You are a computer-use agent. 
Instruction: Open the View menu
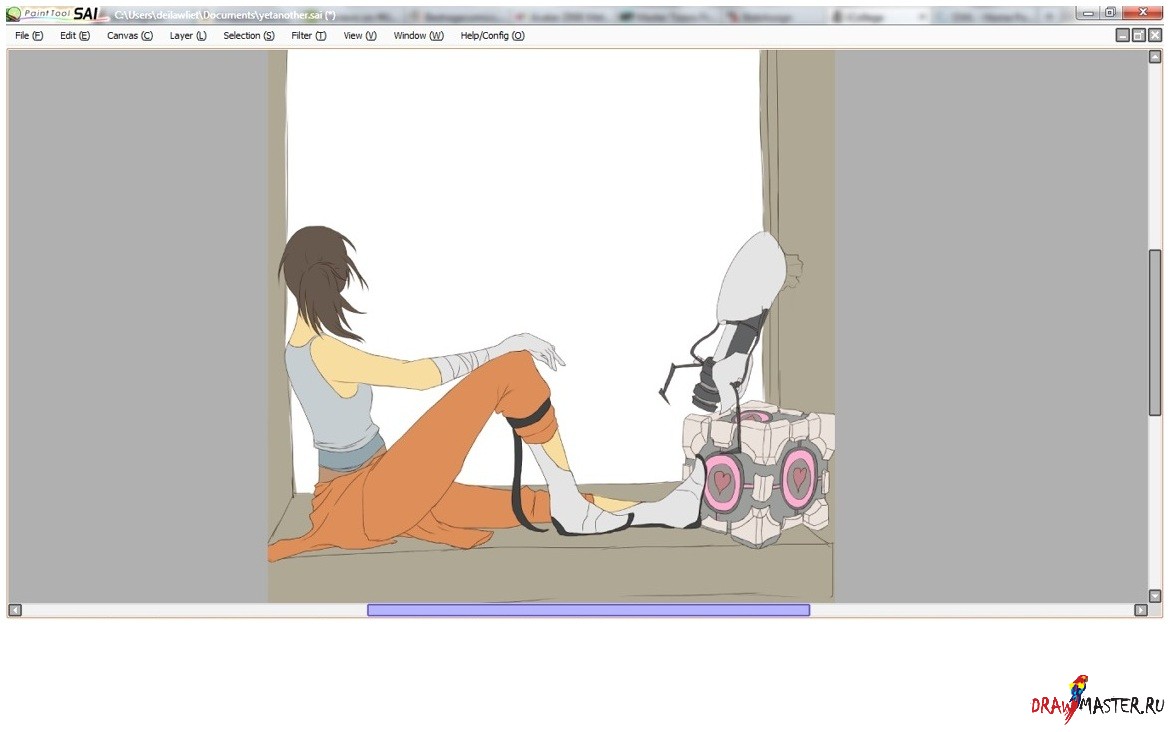[360, 36]
